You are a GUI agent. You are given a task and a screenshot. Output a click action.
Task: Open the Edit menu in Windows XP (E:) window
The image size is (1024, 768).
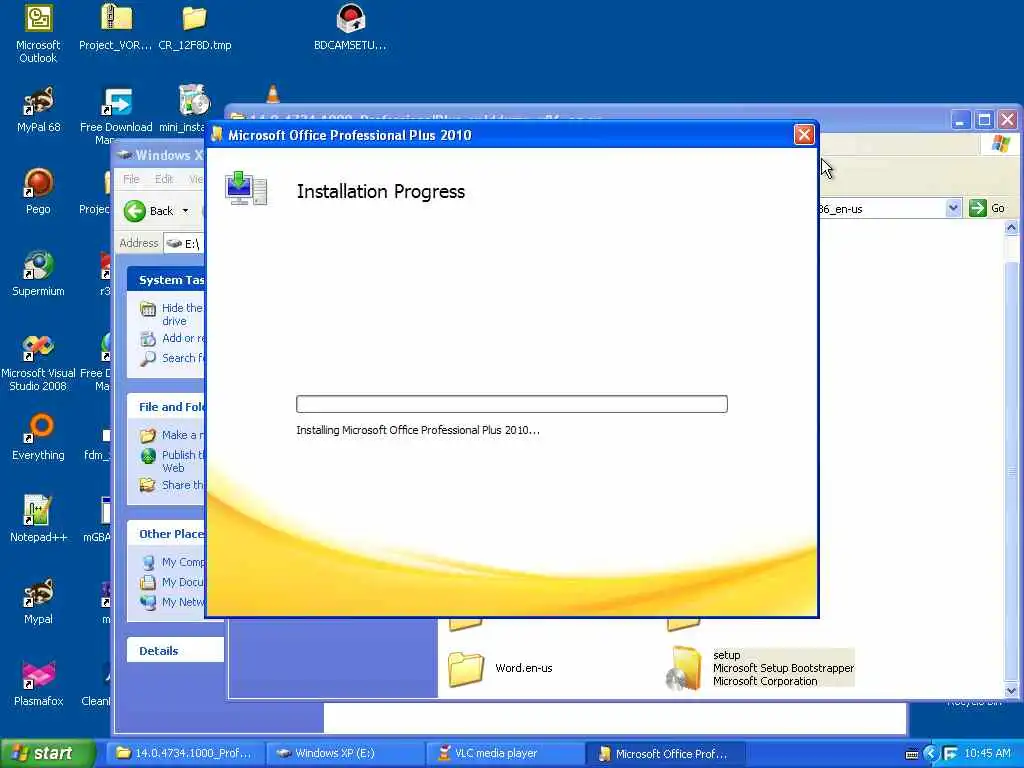point(163,179)
